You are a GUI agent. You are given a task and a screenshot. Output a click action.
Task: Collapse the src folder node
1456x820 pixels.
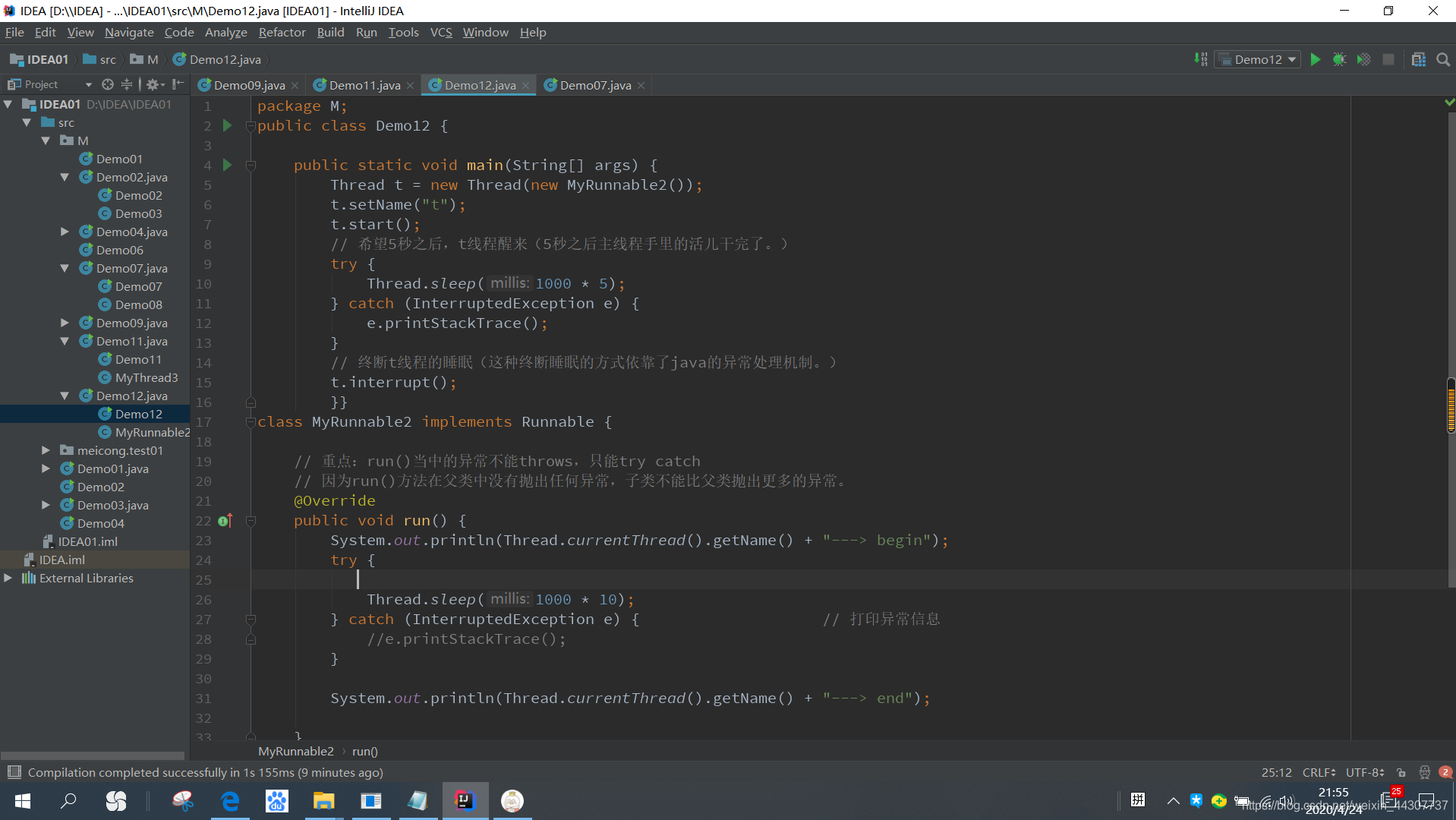[x=27, y=122]
